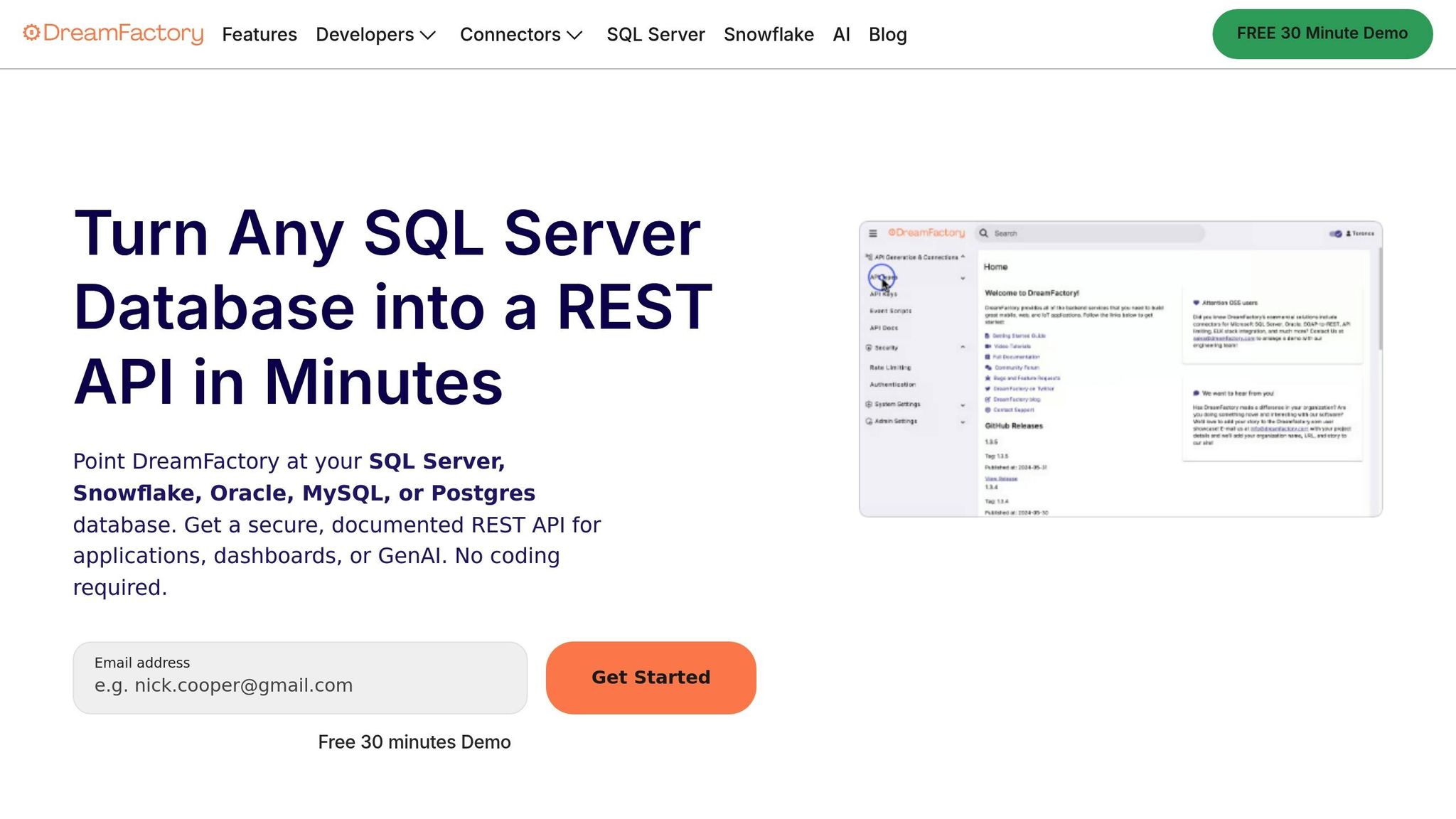
Task: Click the DreamFactory gear logo in the header
Action: (x=31, y=33)
